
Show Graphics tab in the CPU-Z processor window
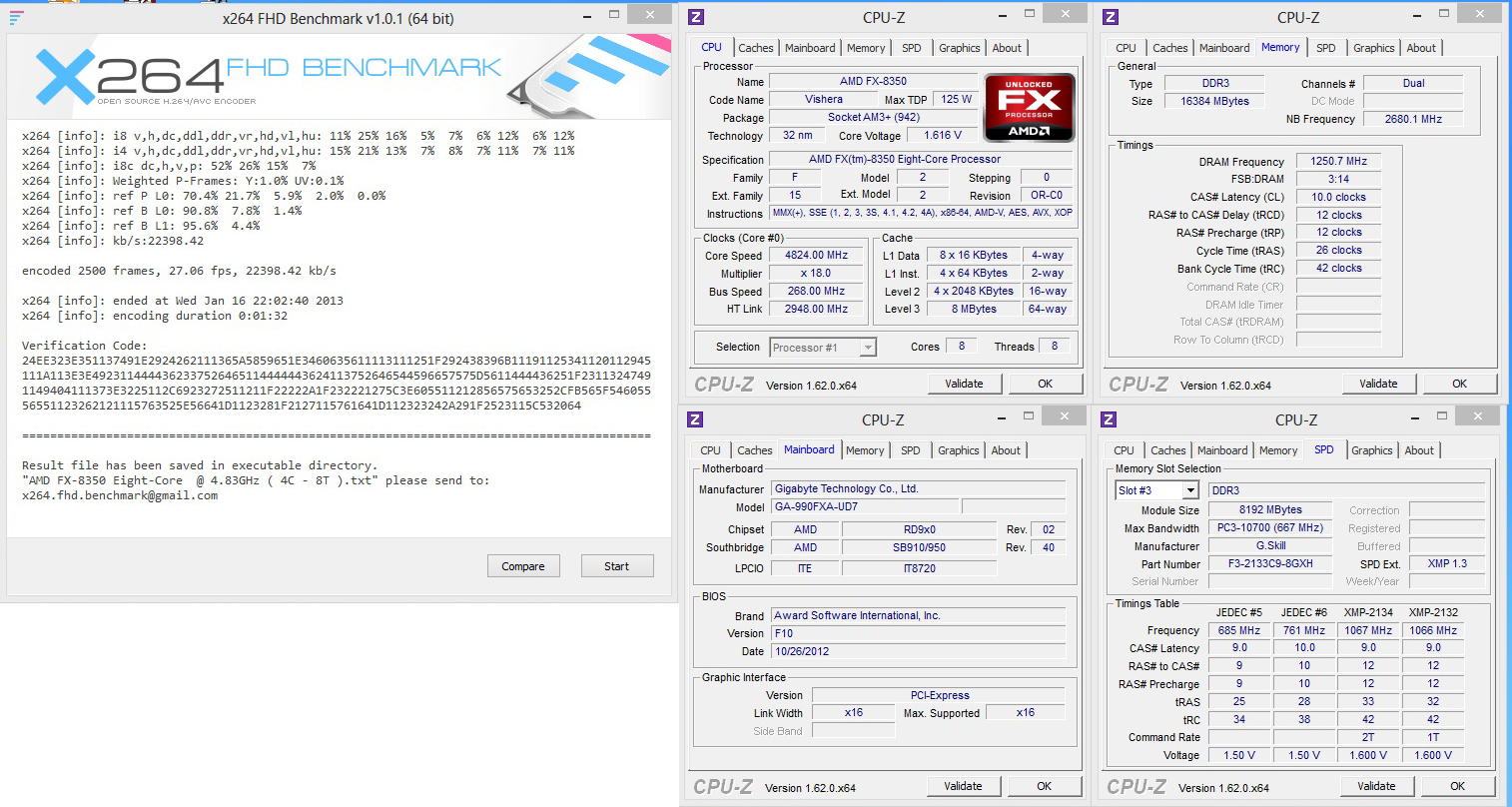coord(960,48)
